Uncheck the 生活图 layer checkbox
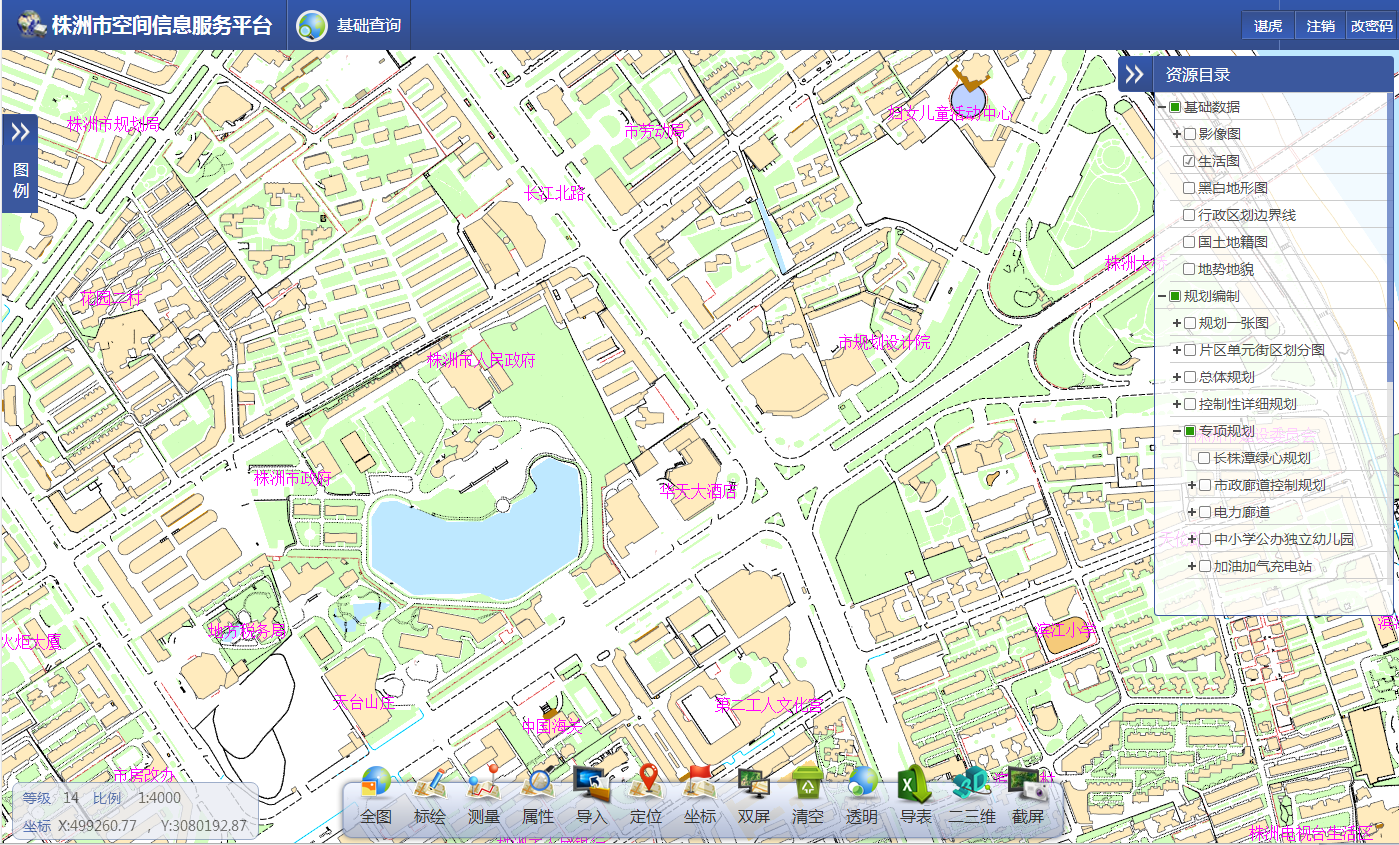 tap(1189, 161)
